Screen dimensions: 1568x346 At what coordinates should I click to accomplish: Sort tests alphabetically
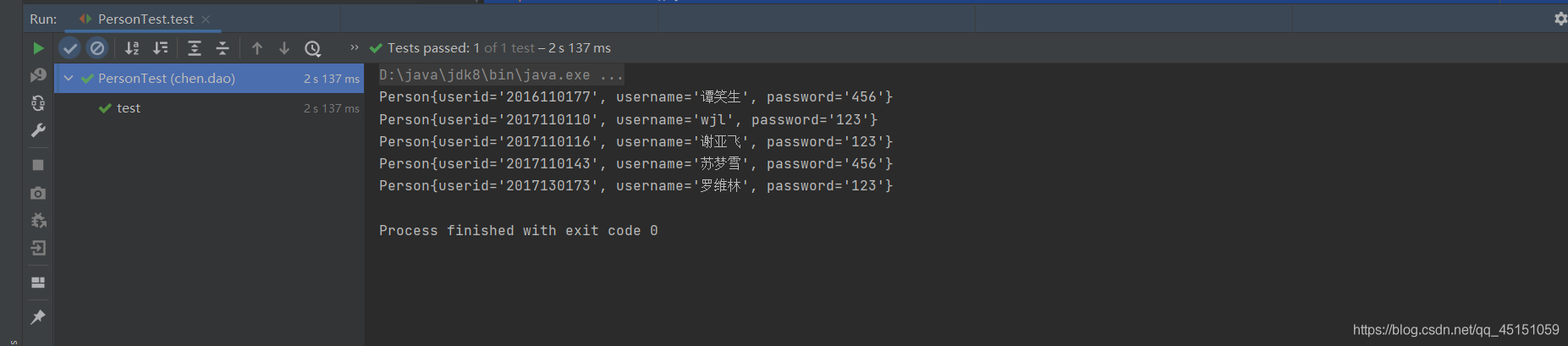click(x=132, y=48)
